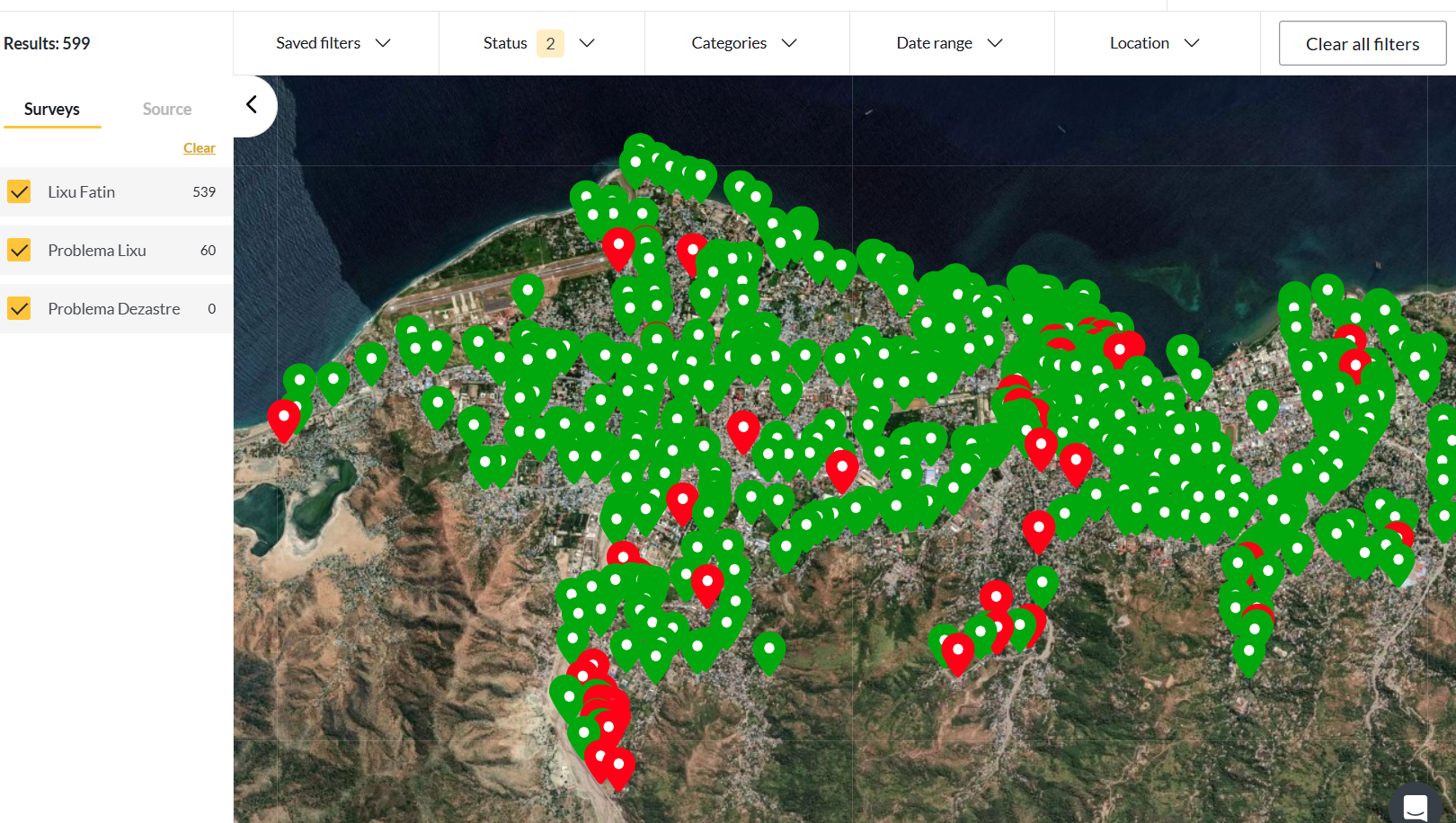The width and height of the screenshot is (1456, 823).
Task: Uncheck the Lixu Fatin survey checkbox
Action: click(19, 192)
